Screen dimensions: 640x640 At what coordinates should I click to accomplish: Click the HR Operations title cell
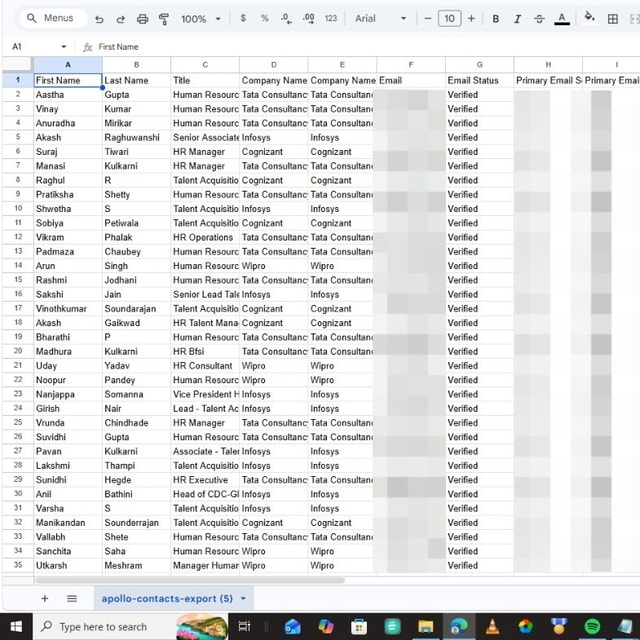coord(205,238)
